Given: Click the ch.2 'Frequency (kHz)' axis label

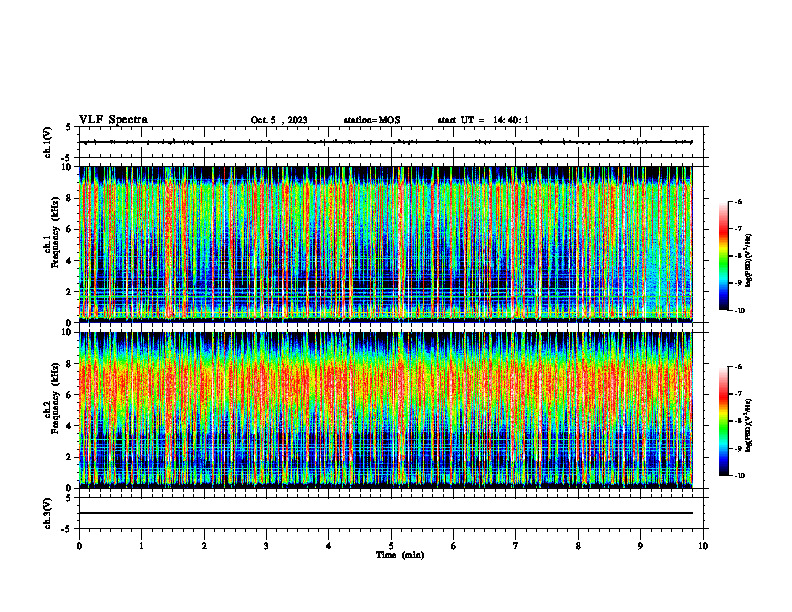Looking at the screenshot, I should click(55, 397).
